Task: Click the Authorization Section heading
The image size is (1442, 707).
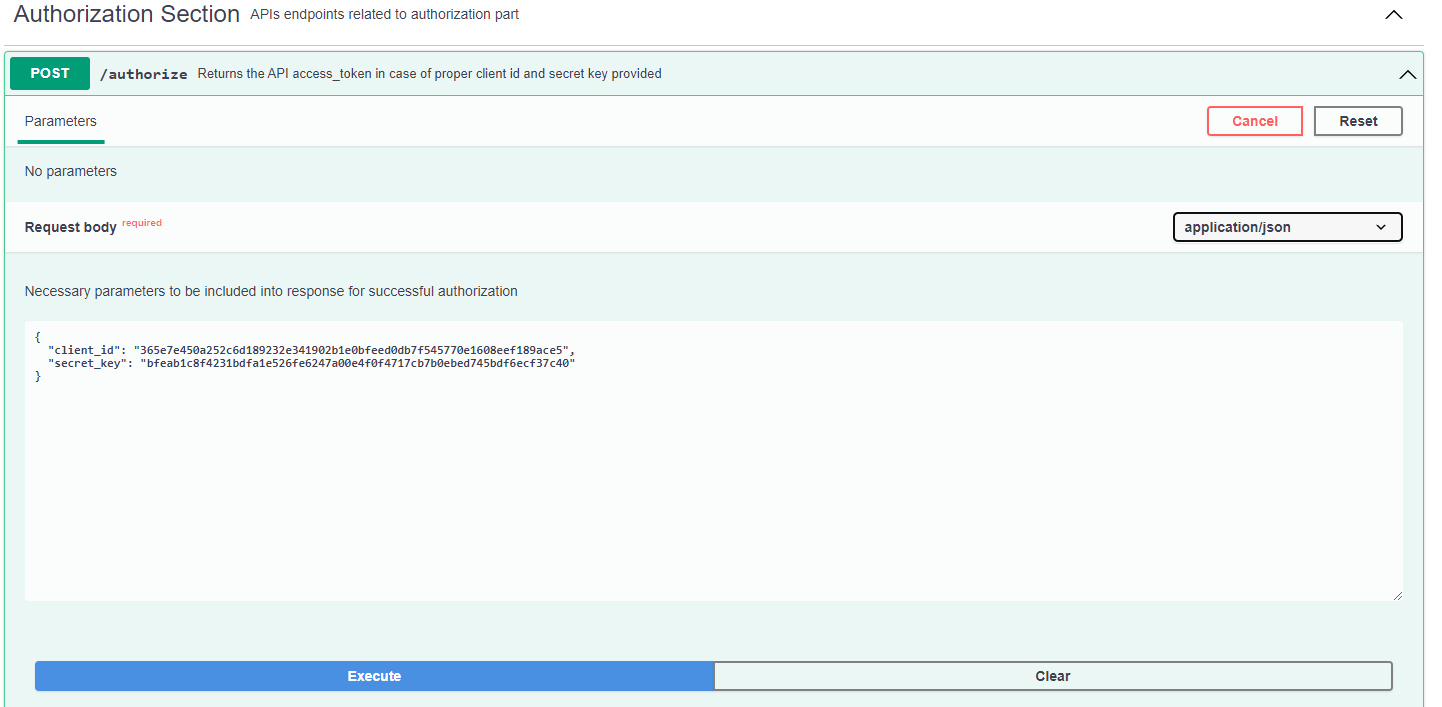Action: click(127, 14)
